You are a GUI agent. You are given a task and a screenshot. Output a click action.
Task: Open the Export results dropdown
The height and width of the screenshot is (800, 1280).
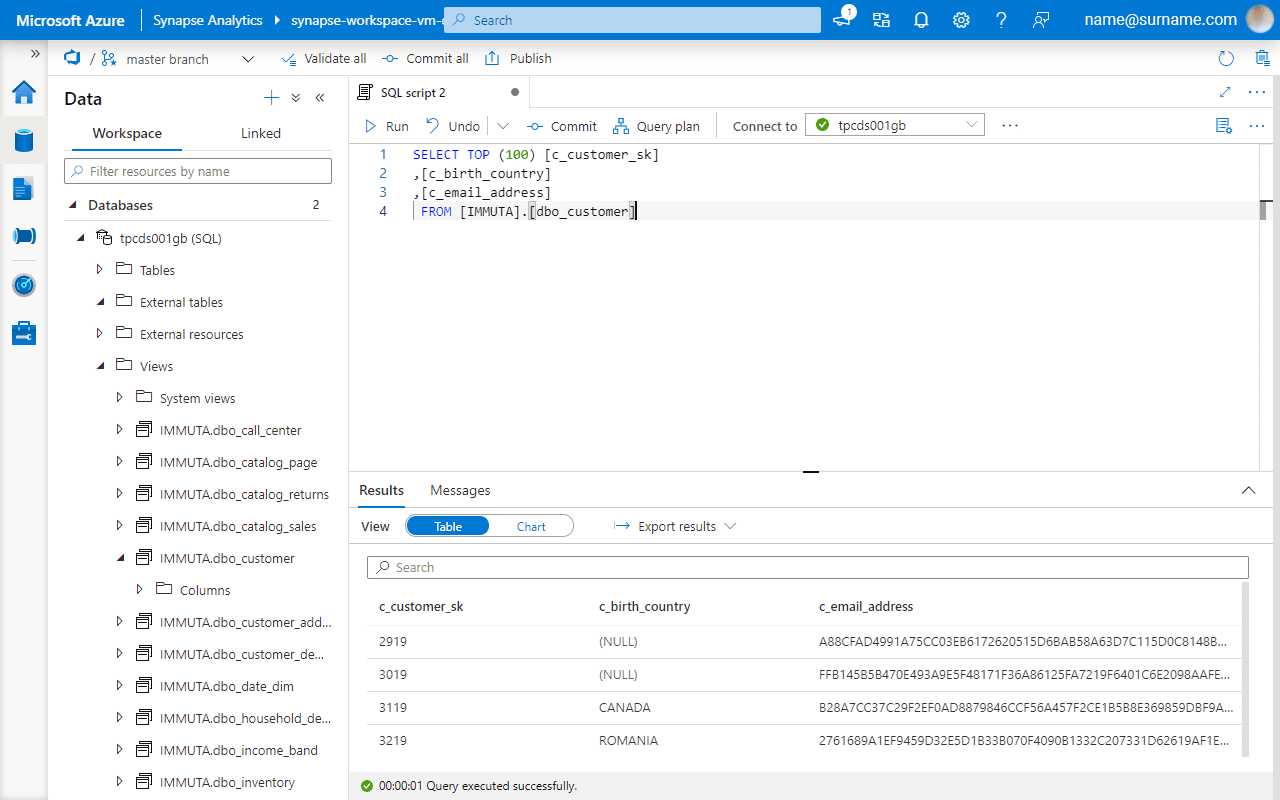click(675, 526)
